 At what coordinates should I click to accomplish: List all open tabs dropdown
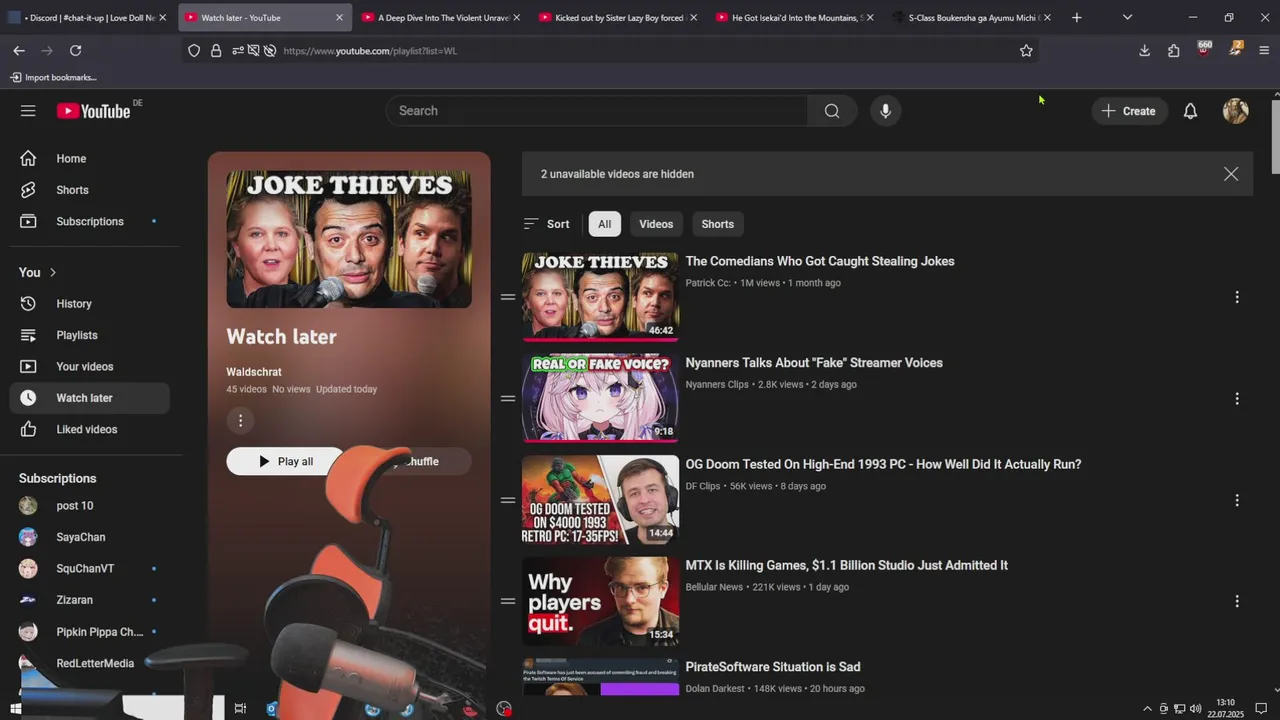[x=1127, y=17]
